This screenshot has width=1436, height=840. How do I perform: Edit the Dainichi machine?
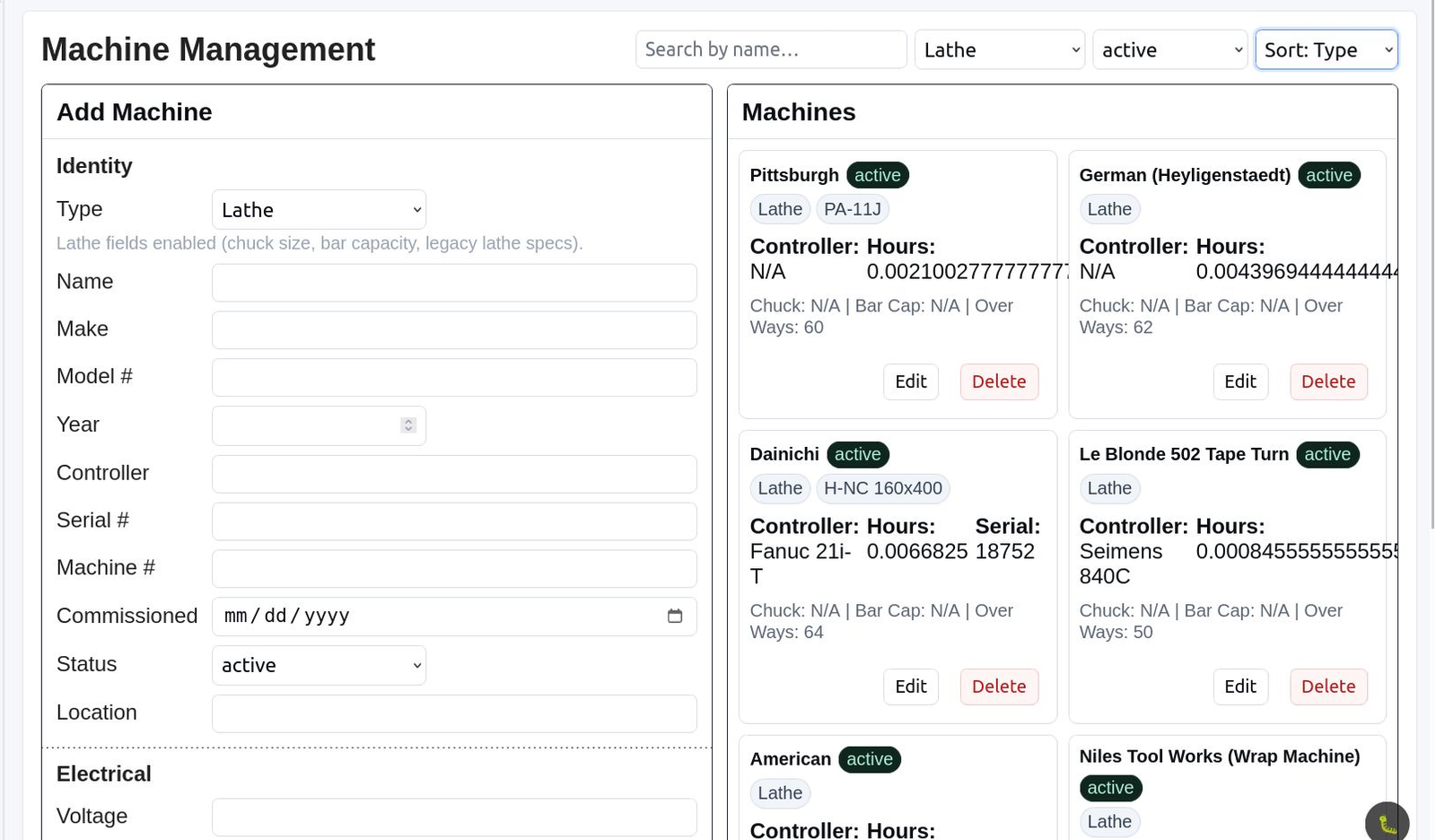pyautogui.click(x=910, y=686)
